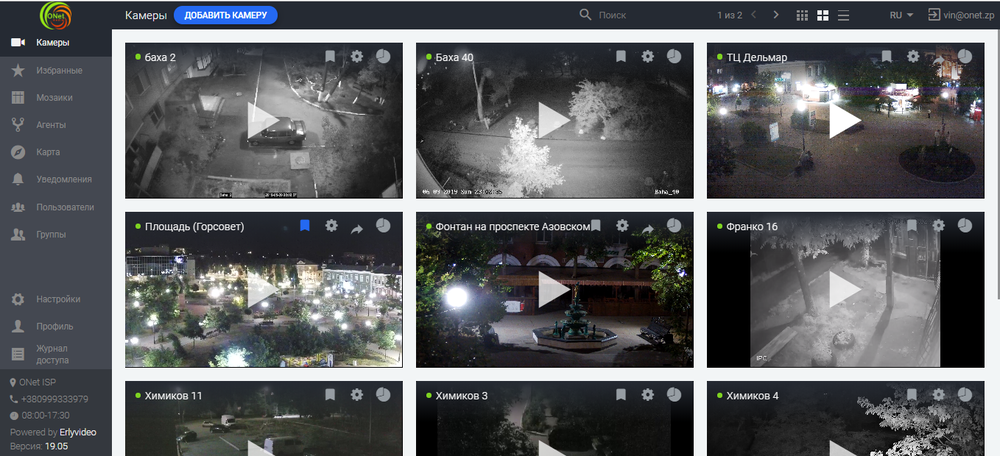Click the ДОБАВИТЬ КАМЕРУ button

click(225, 15)
